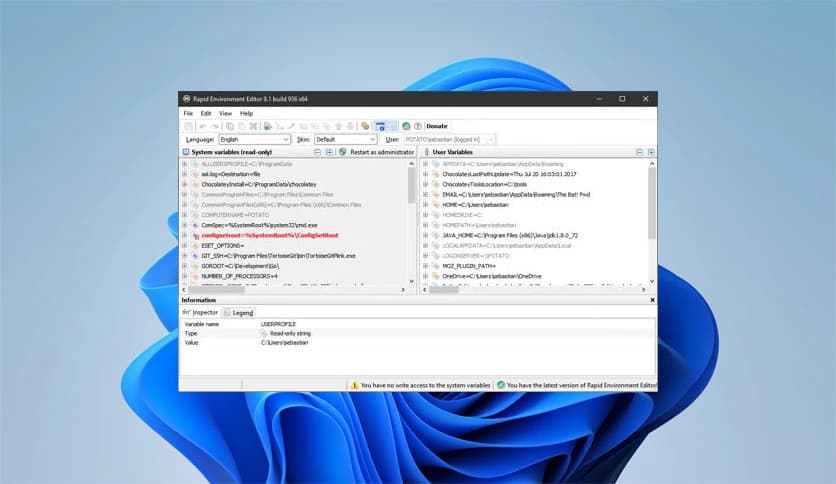Select the ChocolateyToolsLocation=C:\tools variable

pyautogui.click(x=484, y=184)
